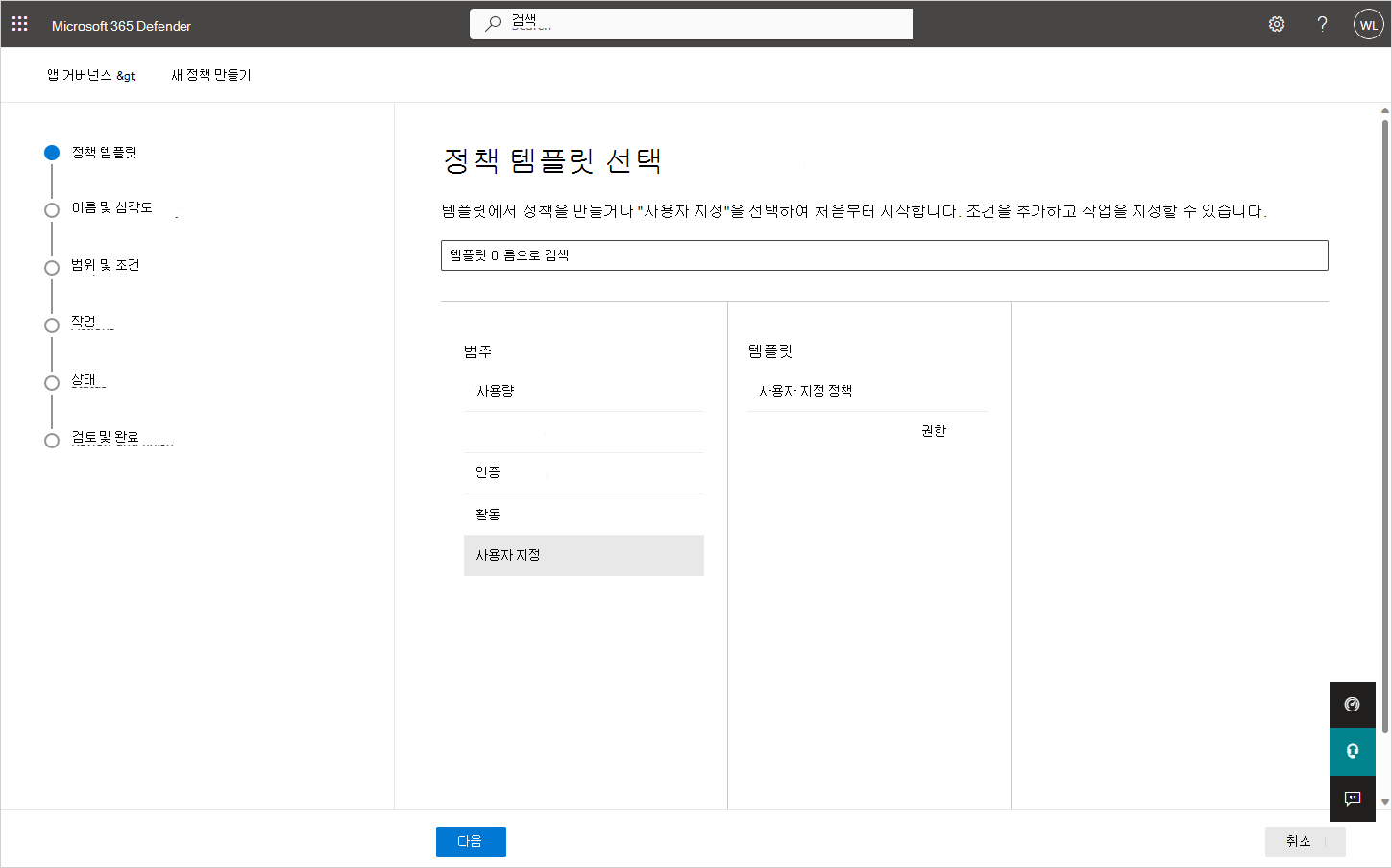Image resolution: width=1392 pixels, height=868 pixels.
Task: Choose the 사용자 지정 category
Action: [x=583, y=556]
